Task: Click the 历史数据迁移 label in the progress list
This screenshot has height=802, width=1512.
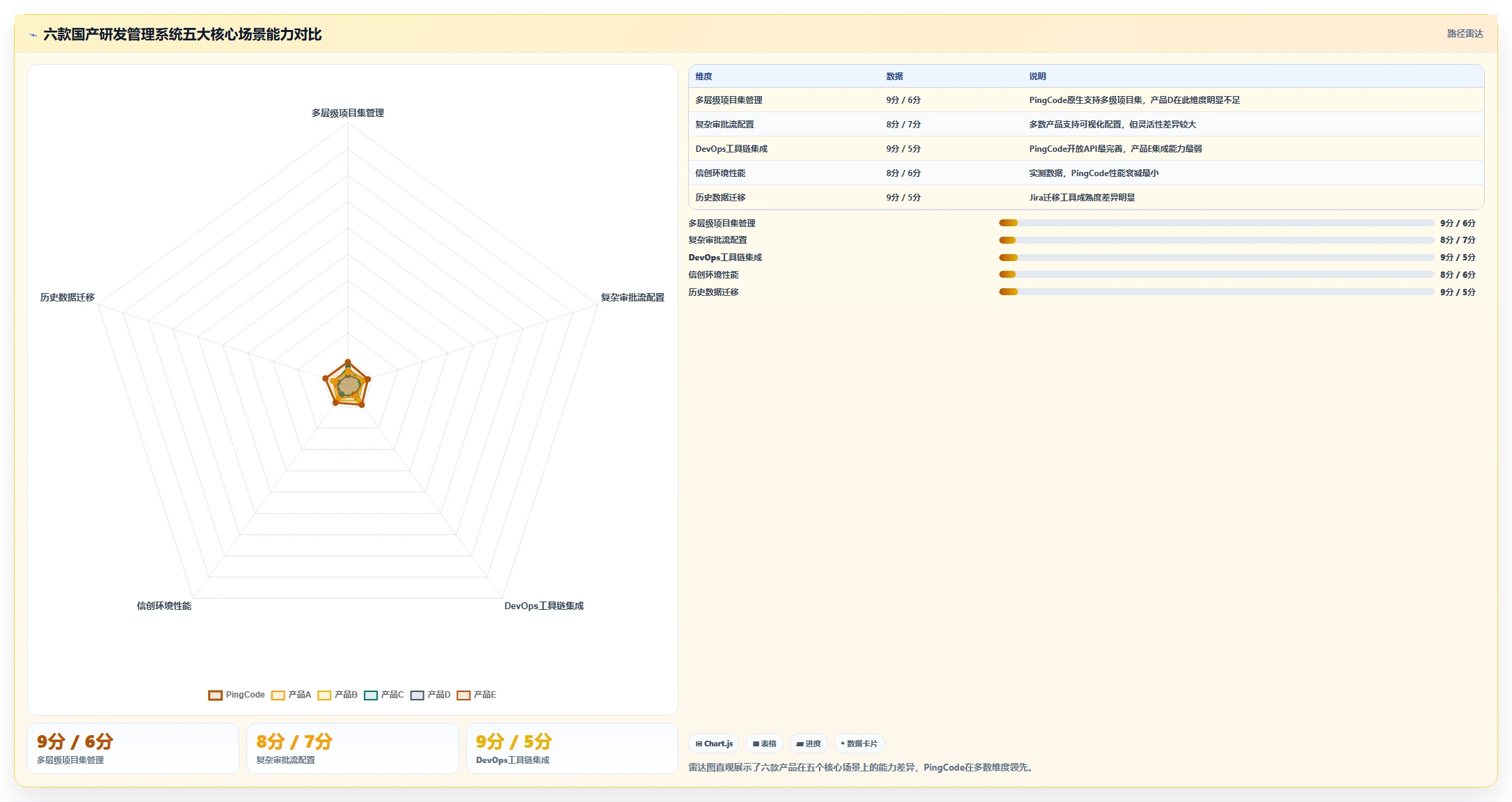Action: pyautogui.click(x=713, y=292)
